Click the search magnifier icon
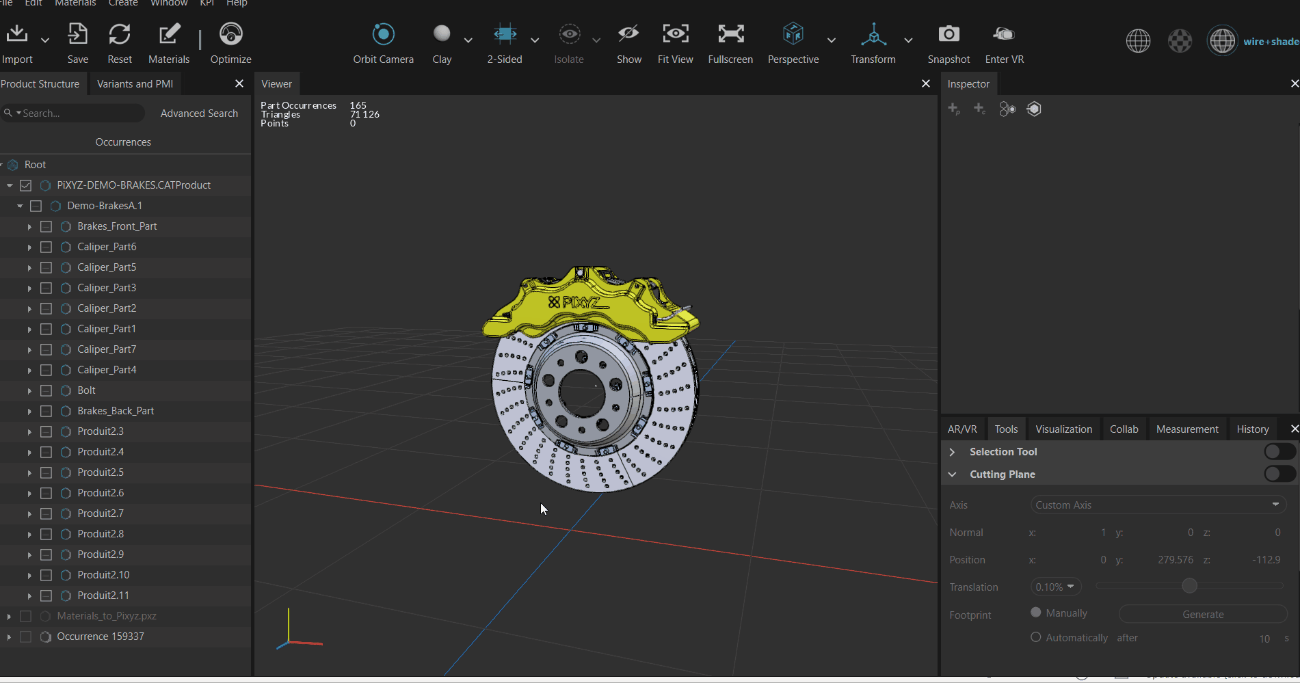 (8, 113)
